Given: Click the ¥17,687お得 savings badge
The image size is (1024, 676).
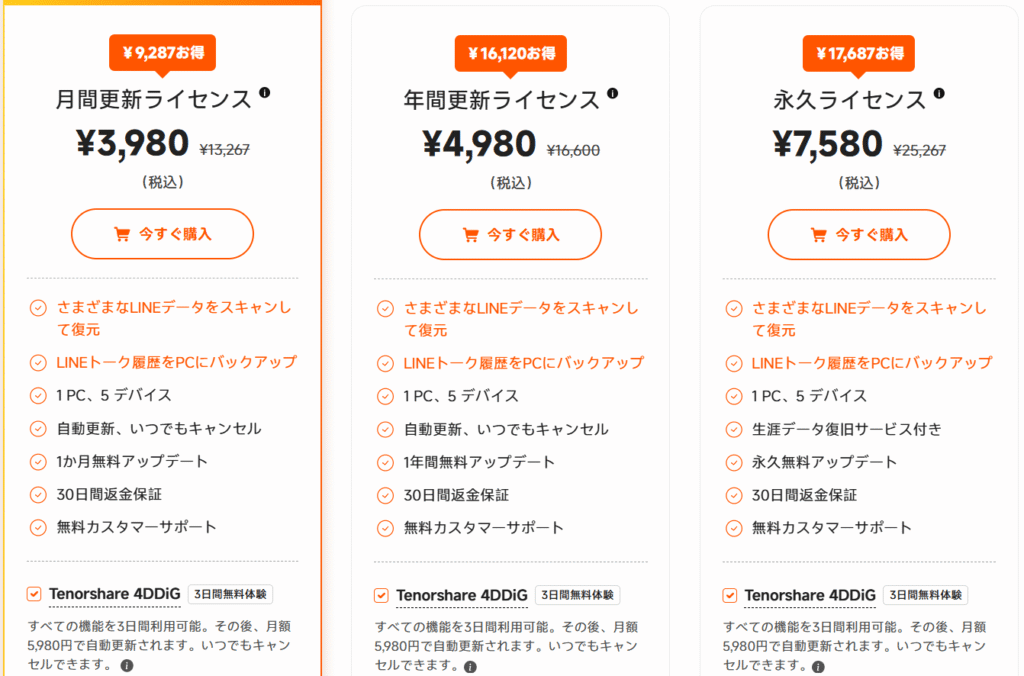Looking at the screenshot, I should 859,51.
